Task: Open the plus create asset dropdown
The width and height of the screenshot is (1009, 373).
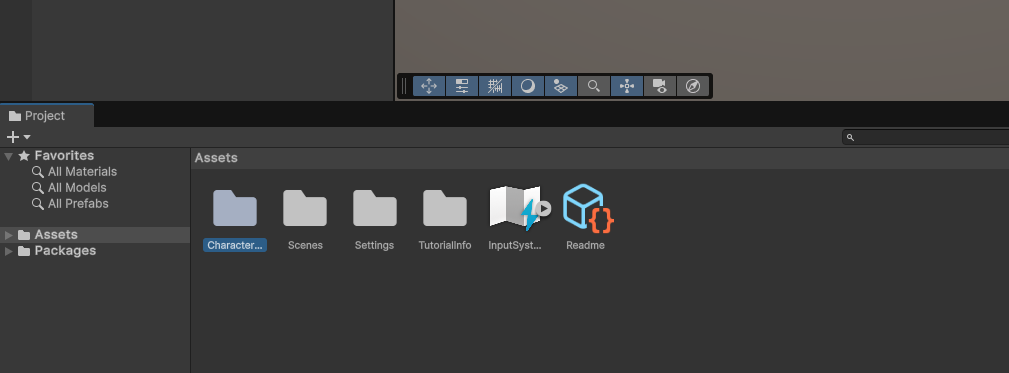Action: (18, 137)
